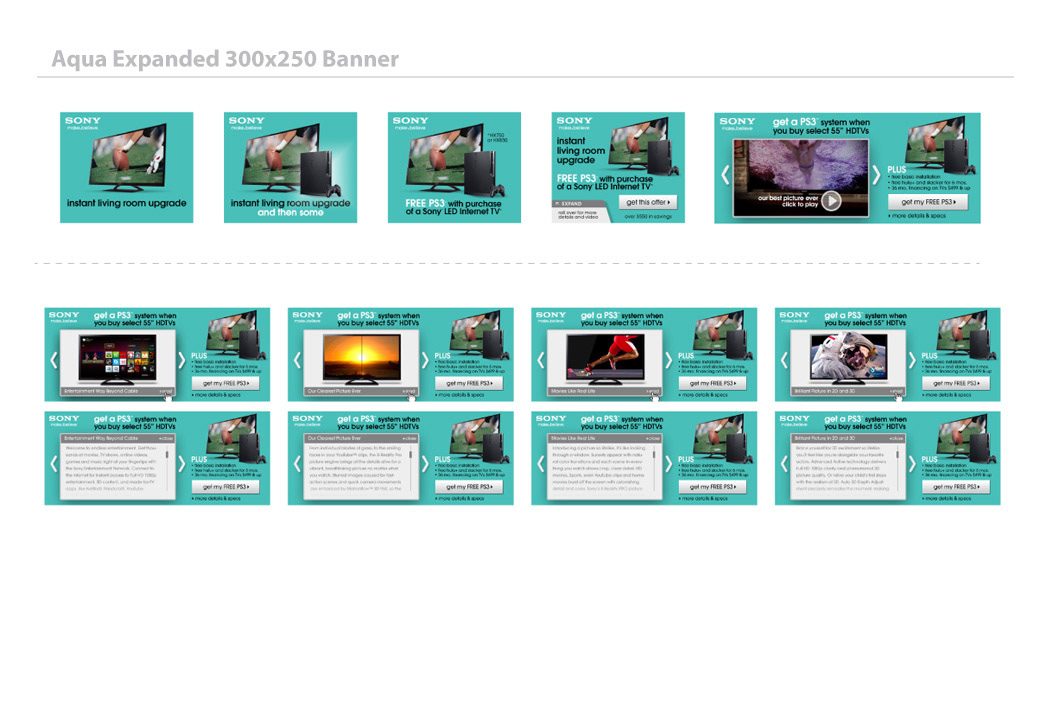Viewport: 1050px width, 713px height.
Task: Open 'more details & specs' beside smart TV apps slide
Action: point(216,395)
